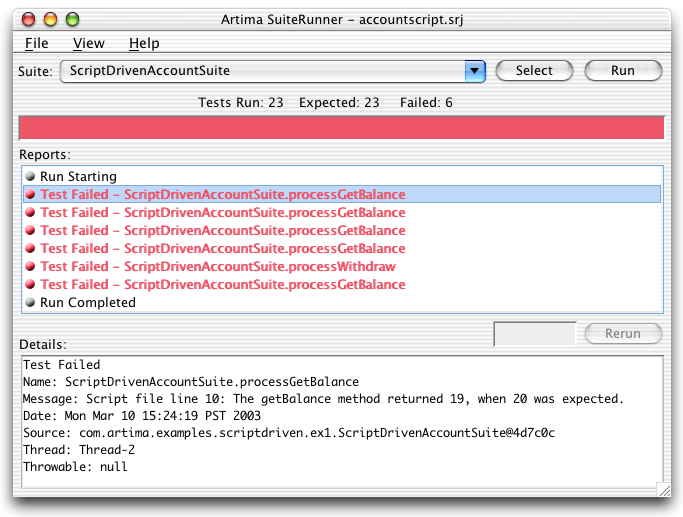Screen dimensions: 683x517
Task: Click the gray ball icon beside Run Starting
Action: (x=30, y=176)
